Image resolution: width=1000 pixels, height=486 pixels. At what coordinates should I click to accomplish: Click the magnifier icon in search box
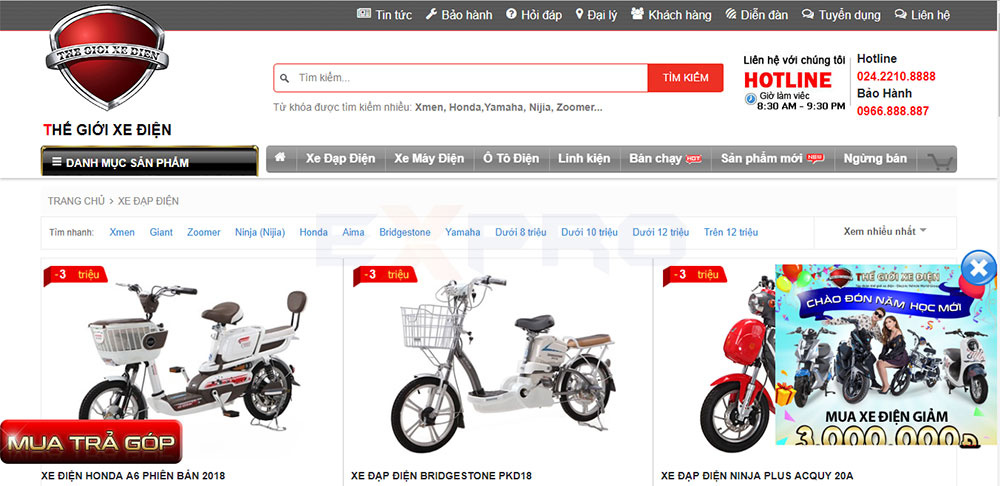pyautogui.click(x=284, y=78)
